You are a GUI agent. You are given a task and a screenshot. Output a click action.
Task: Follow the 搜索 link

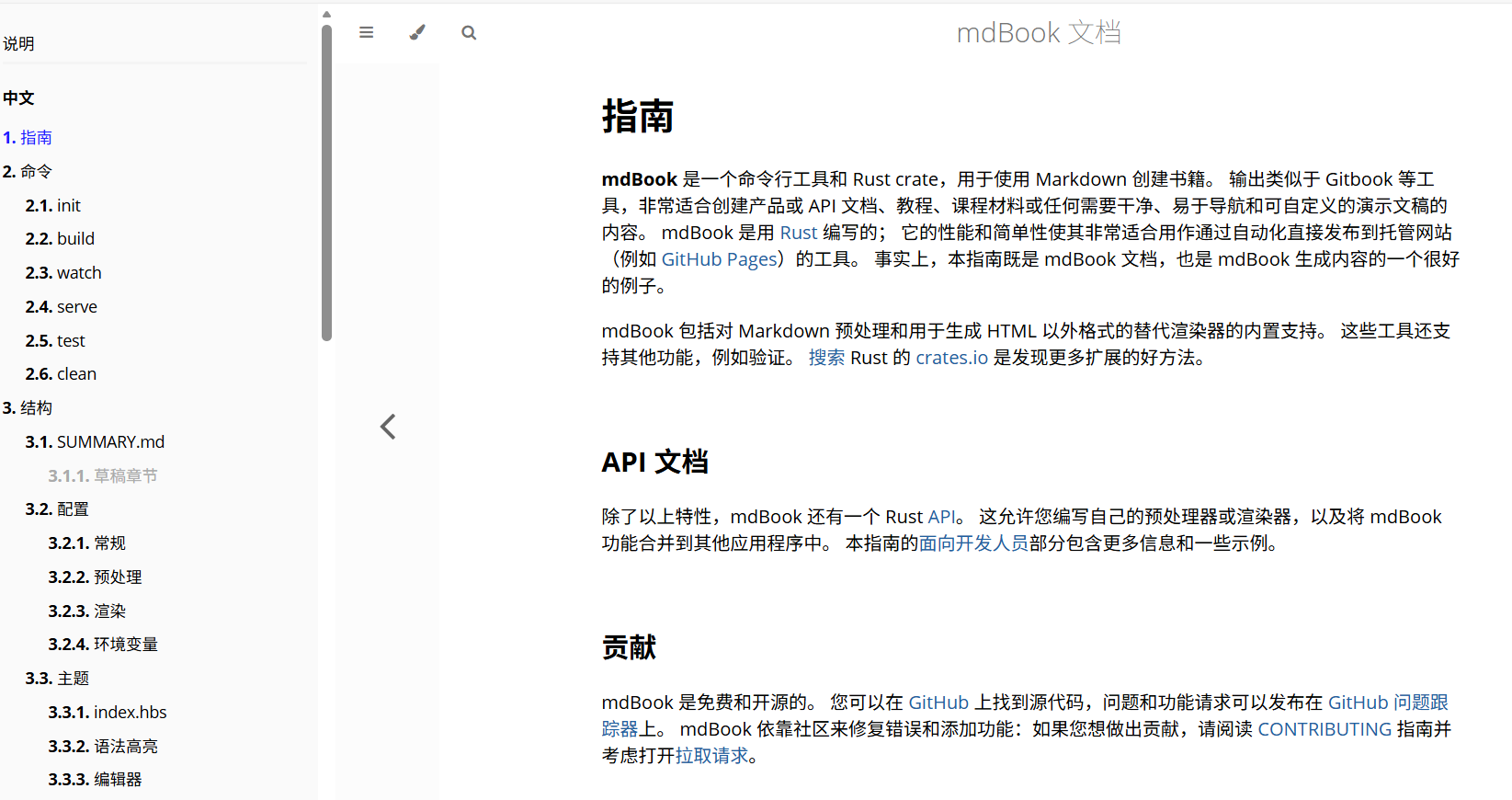[826, 358]
